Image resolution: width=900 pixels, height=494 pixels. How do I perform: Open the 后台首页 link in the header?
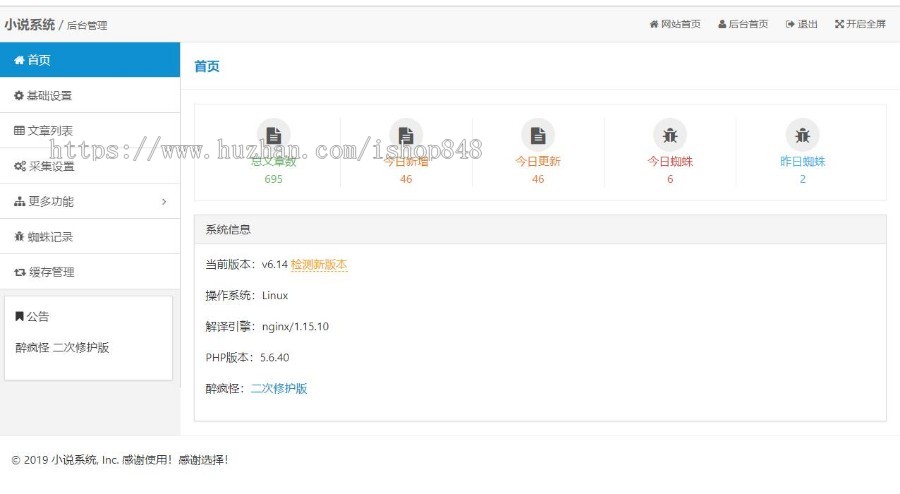pyautogui.click(x=743, y=24)
